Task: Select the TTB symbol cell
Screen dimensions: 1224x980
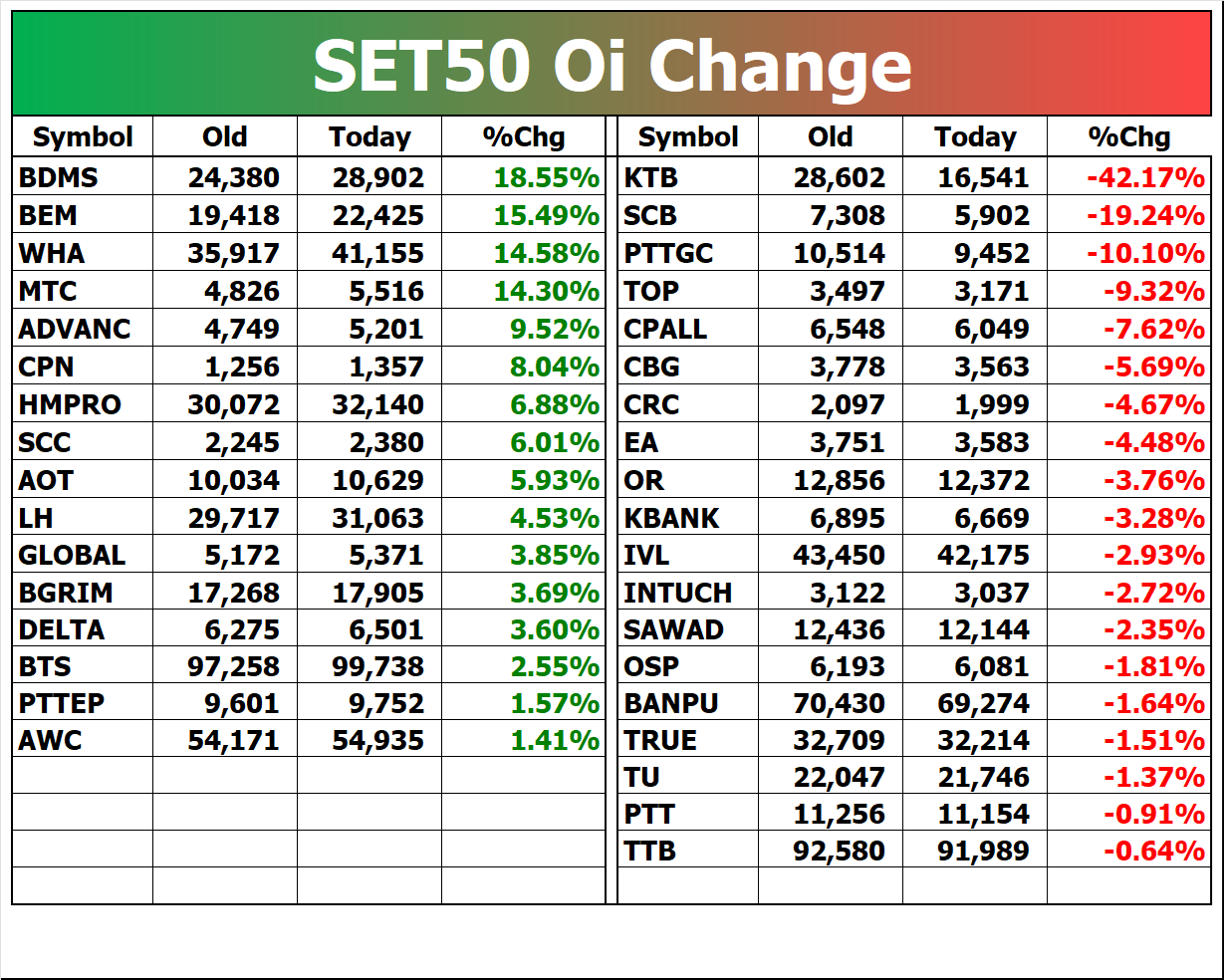Action: click(x=688, y=851)
